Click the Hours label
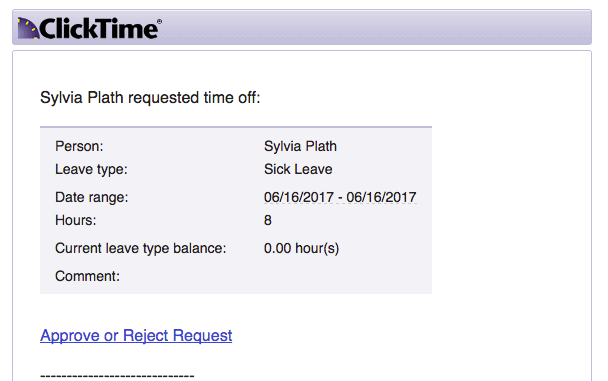The image size is (608, 381). click(76, 221)
